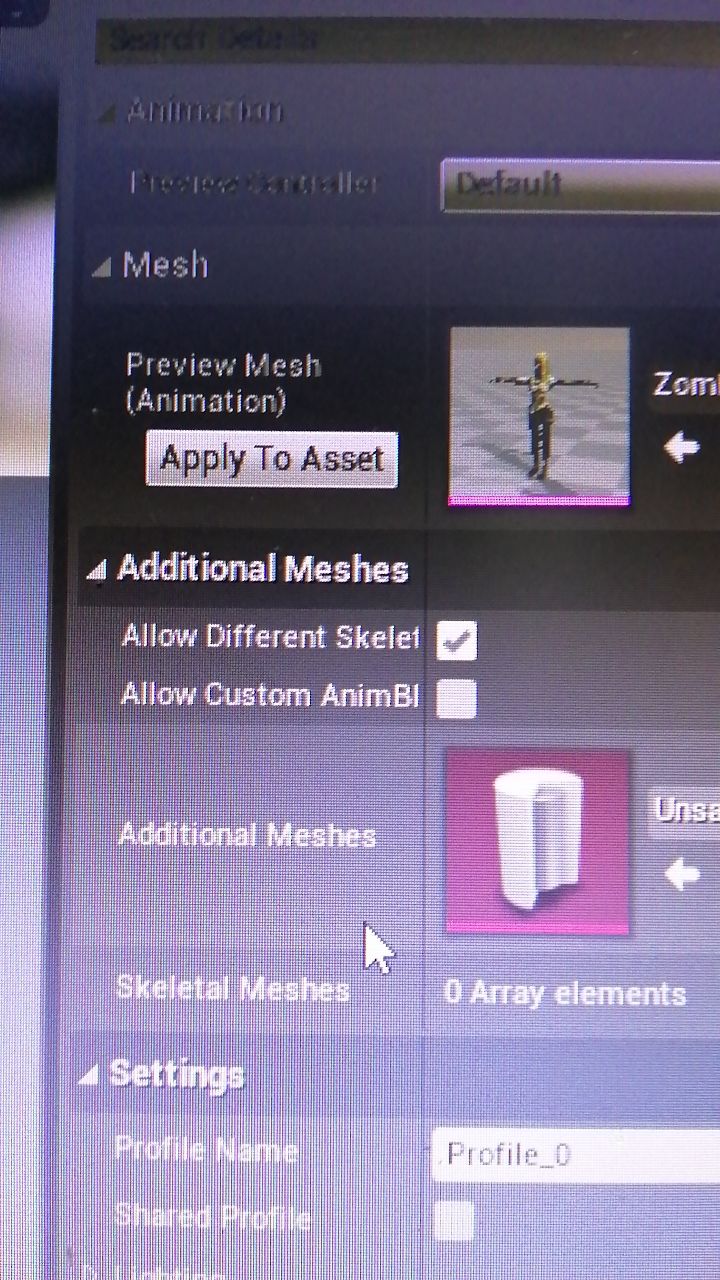Open the Zombie preview mesh asset dropdown

pyautogui.click(x=686, y=385)
